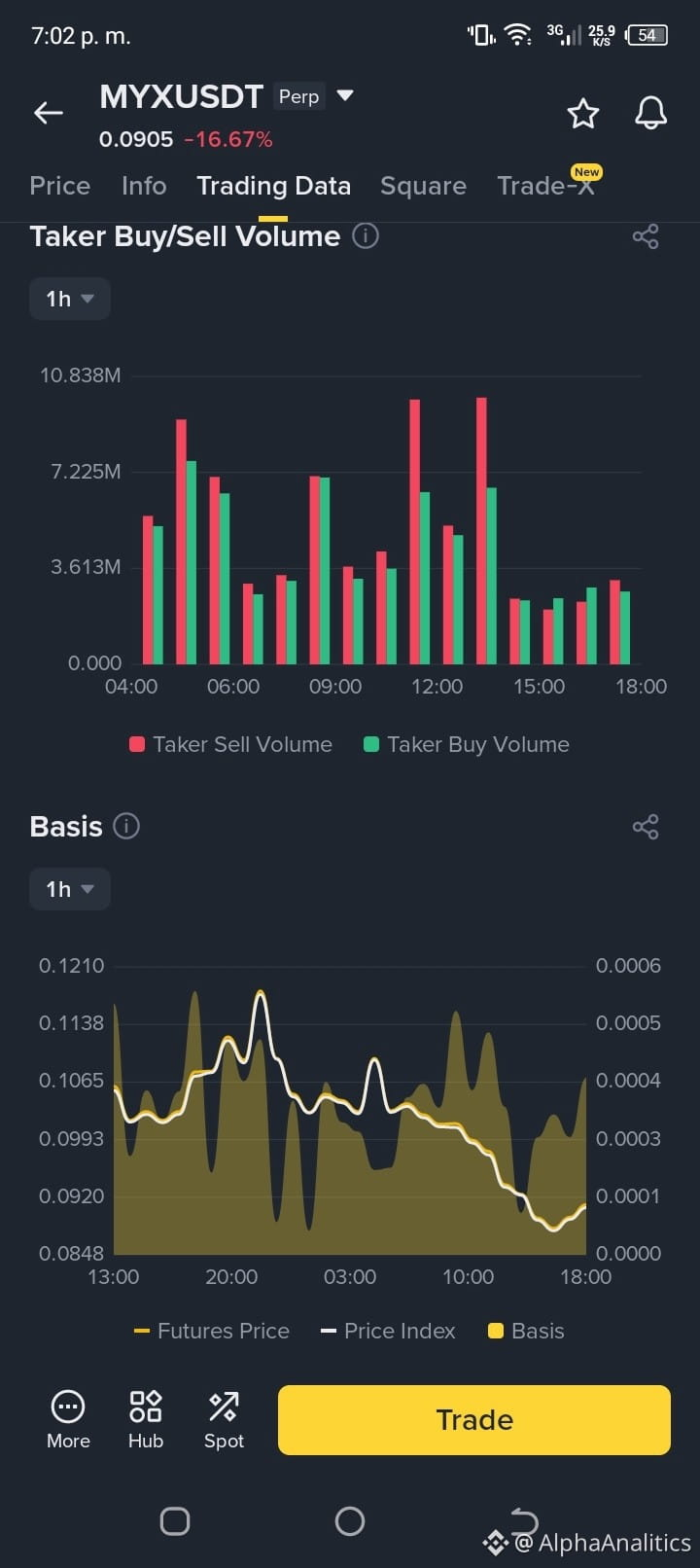Open the Hub icon
This screenshot has height=1568, width=700.
tap(146, 1420)
